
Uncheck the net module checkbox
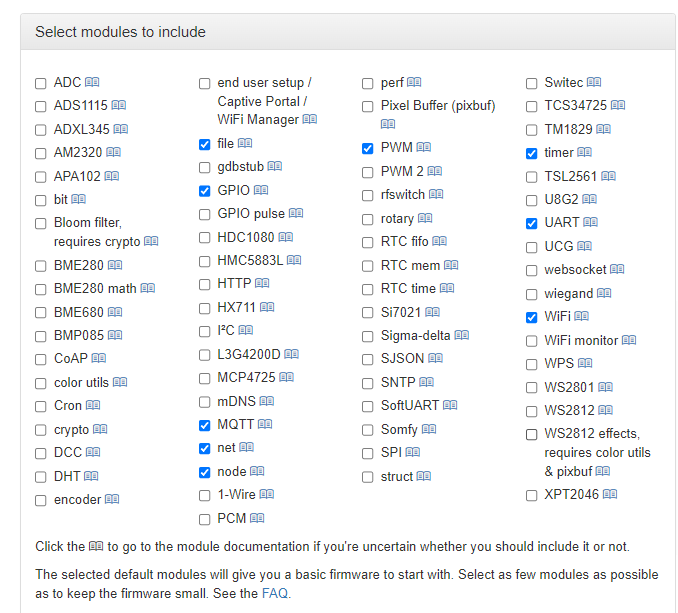pyautogui.click(x=205, y=449)
